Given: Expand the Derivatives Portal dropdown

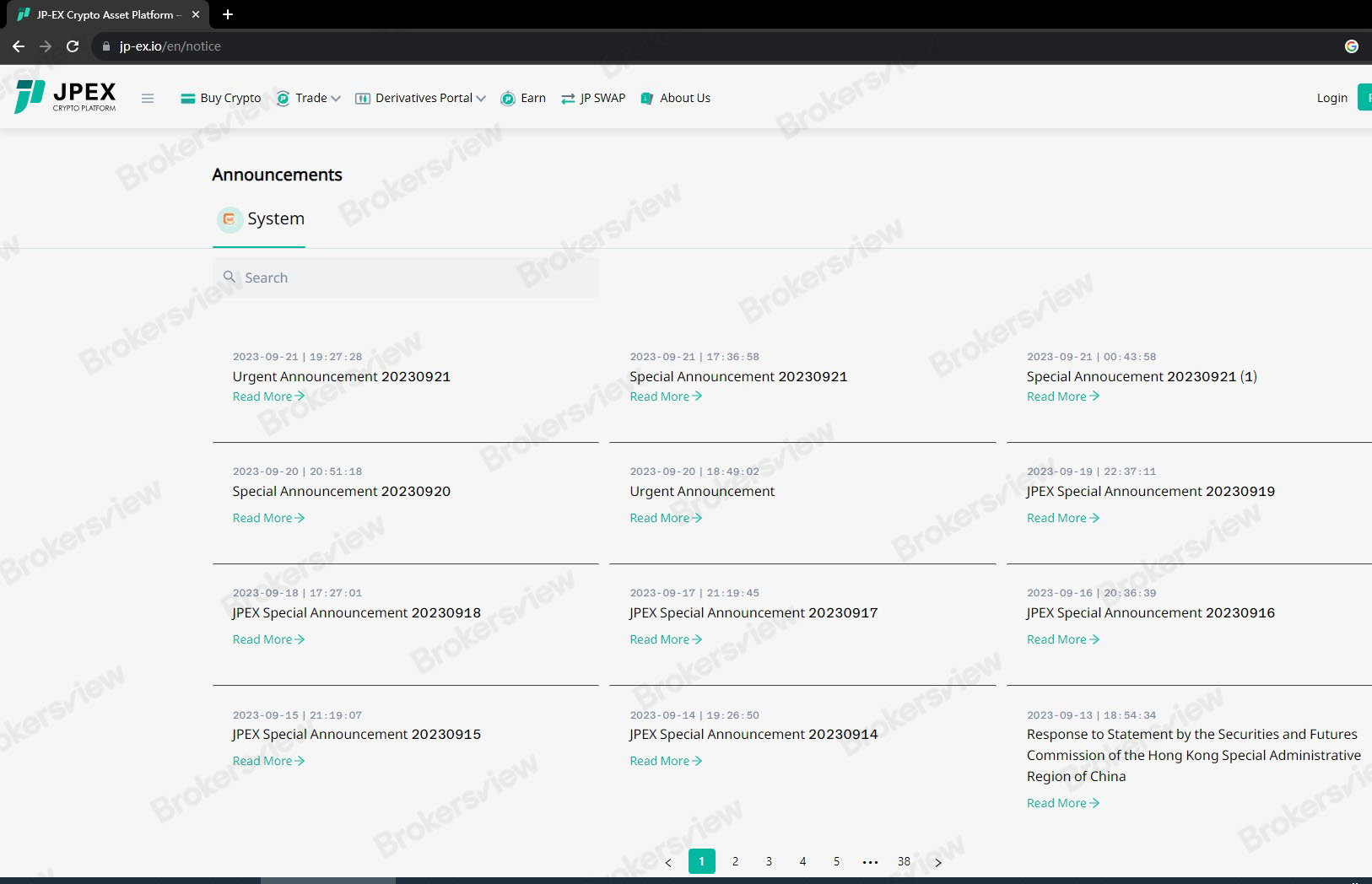Looking at the screenshot, I should 421,98.
